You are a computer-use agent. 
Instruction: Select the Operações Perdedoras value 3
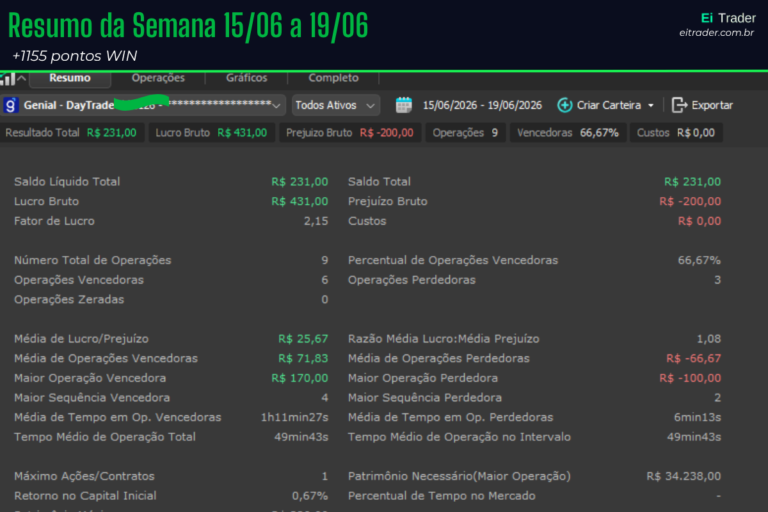pos(717,280)
